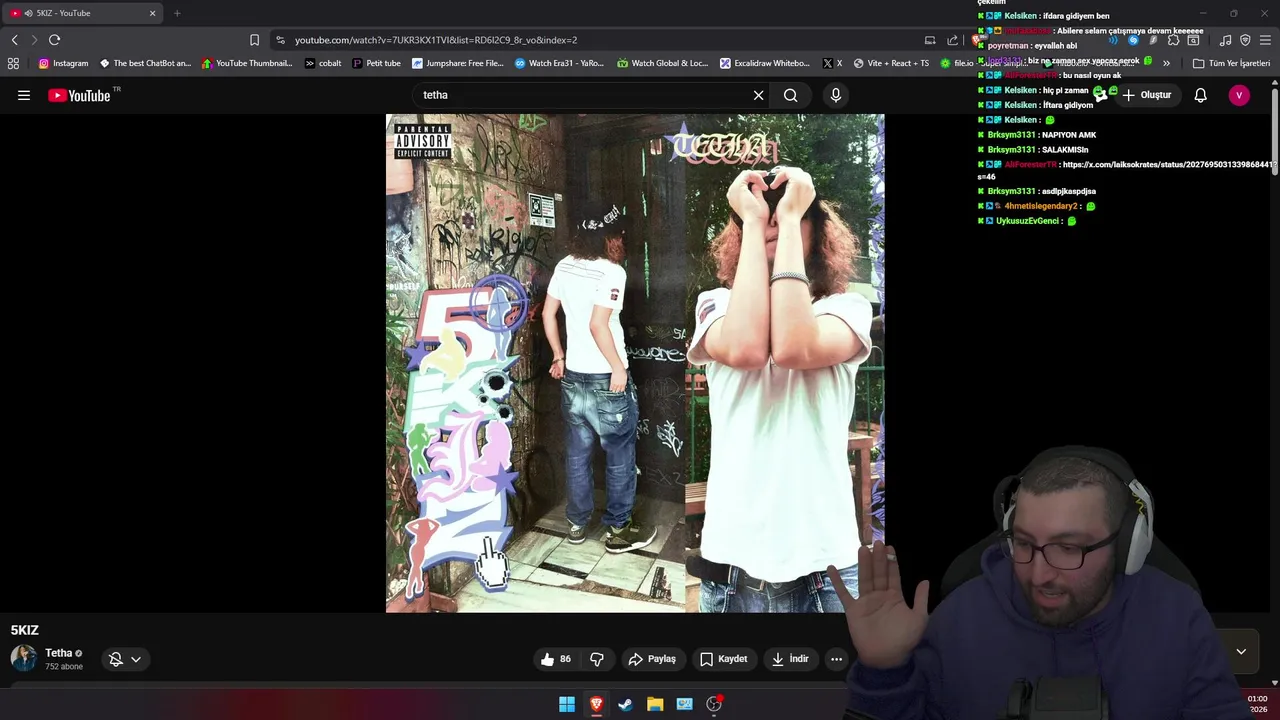Dislike the 5KIZ video

point(597,659)
